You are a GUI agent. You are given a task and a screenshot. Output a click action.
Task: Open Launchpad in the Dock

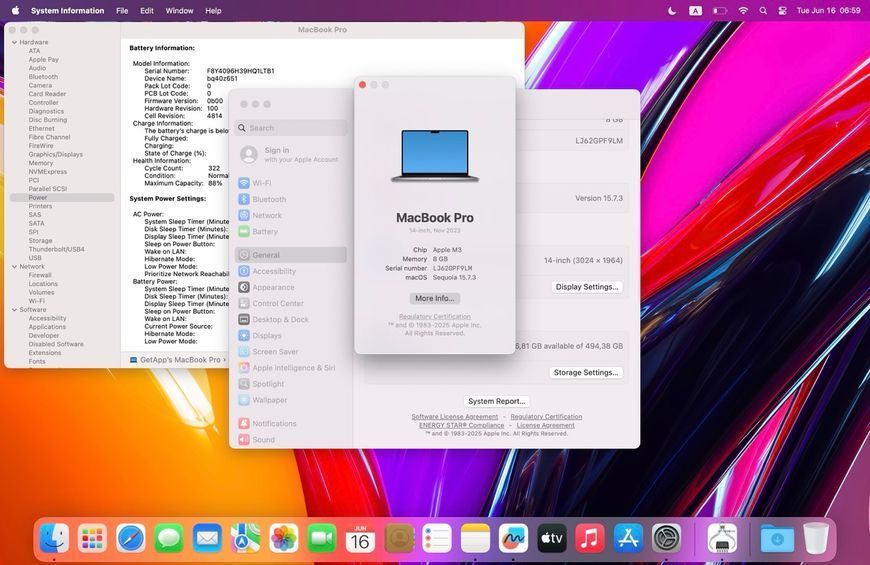point(92,538)
